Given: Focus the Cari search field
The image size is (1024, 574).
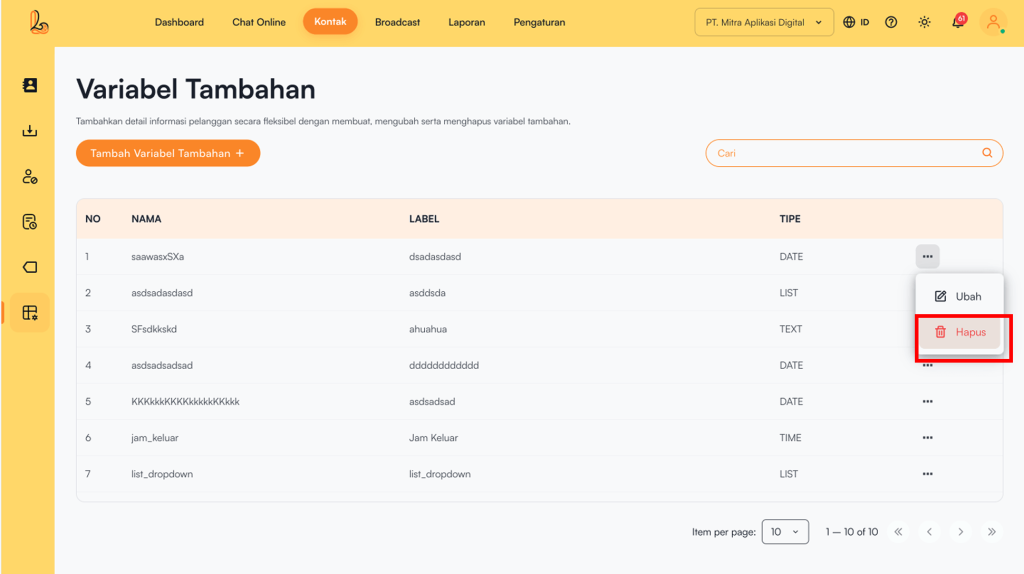Looking at the screenshot, I should coord(845,153).
